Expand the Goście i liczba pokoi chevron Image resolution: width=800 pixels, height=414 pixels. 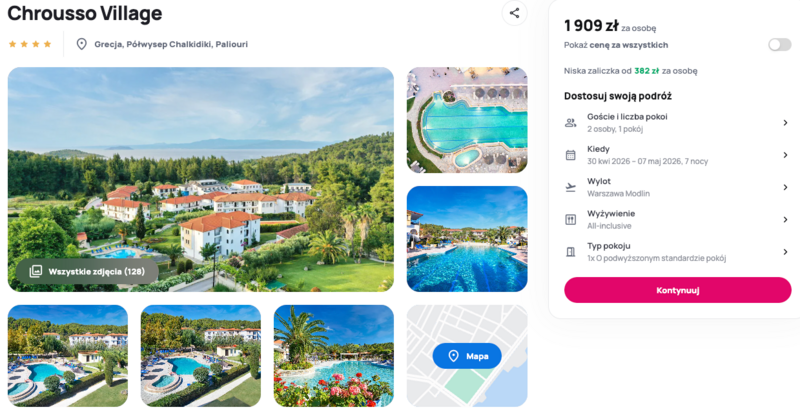pos(785,123)
